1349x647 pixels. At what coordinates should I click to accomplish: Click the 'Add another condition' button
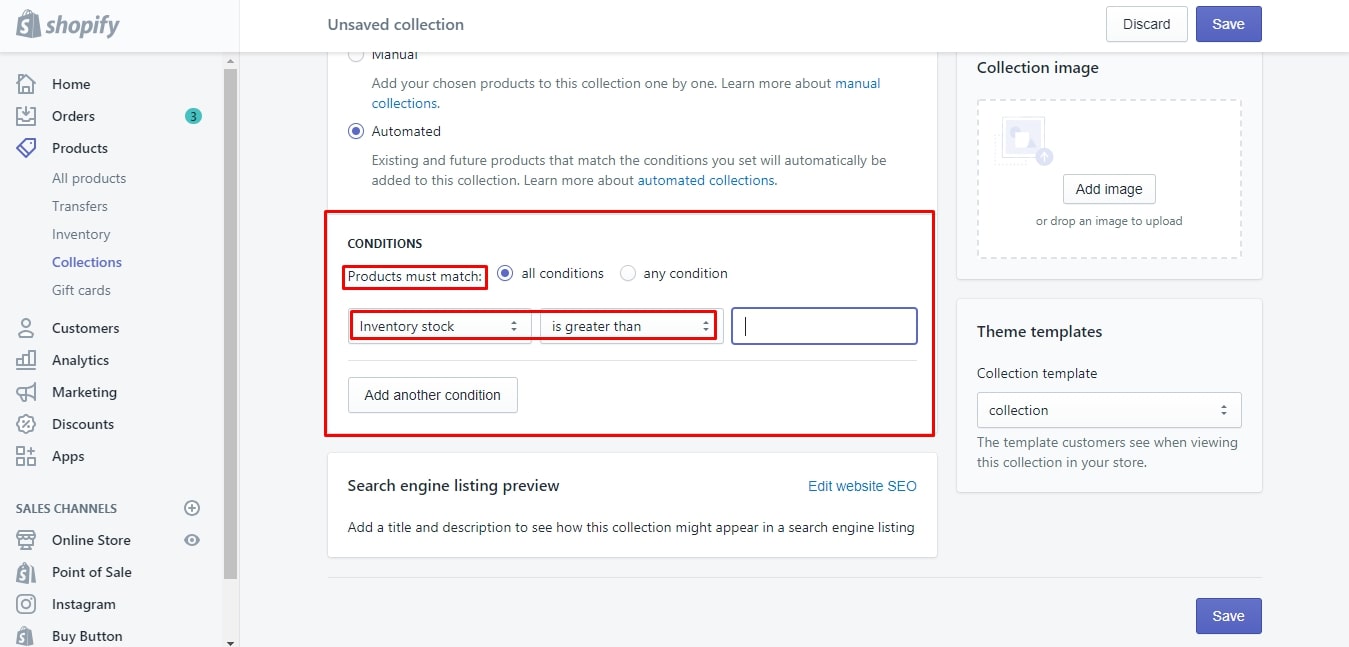point(432,395)
